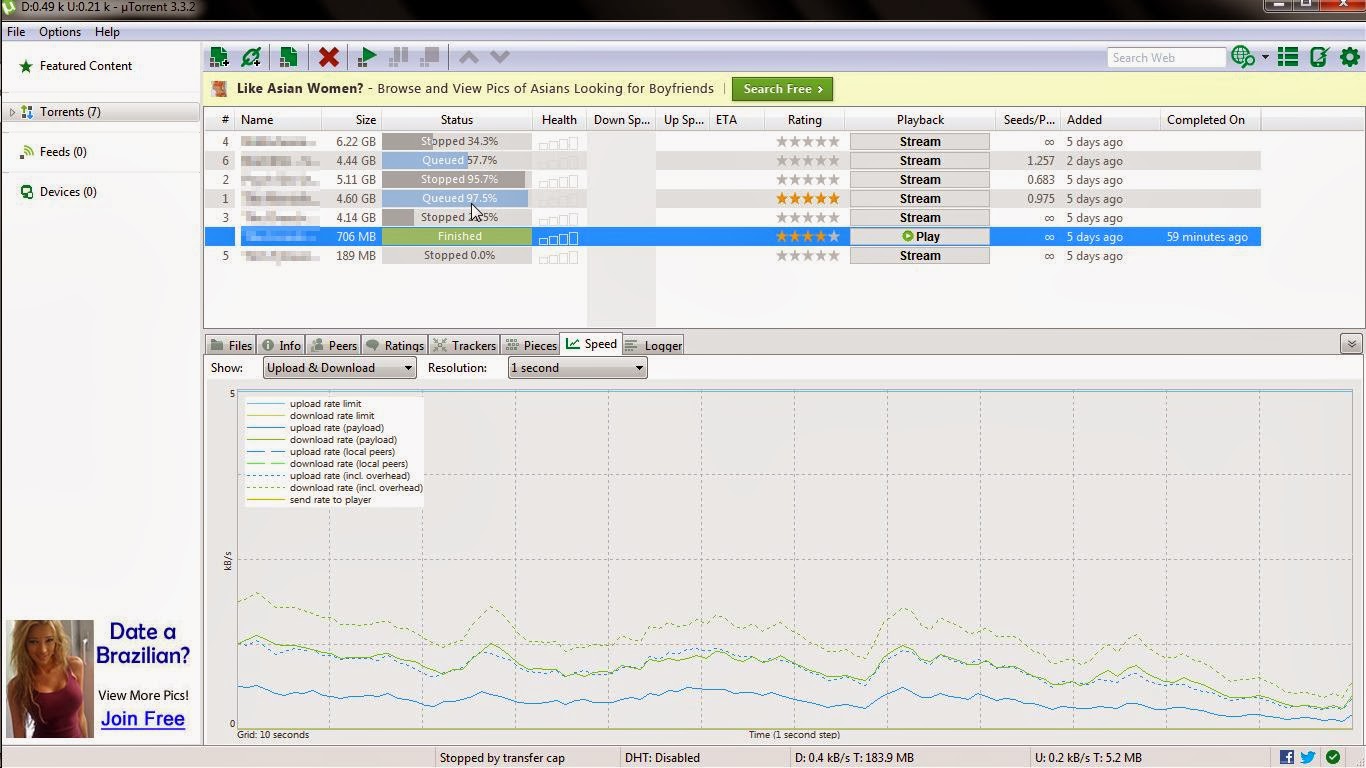
Task: Sort by the Size column header
Action: [351, 120]
